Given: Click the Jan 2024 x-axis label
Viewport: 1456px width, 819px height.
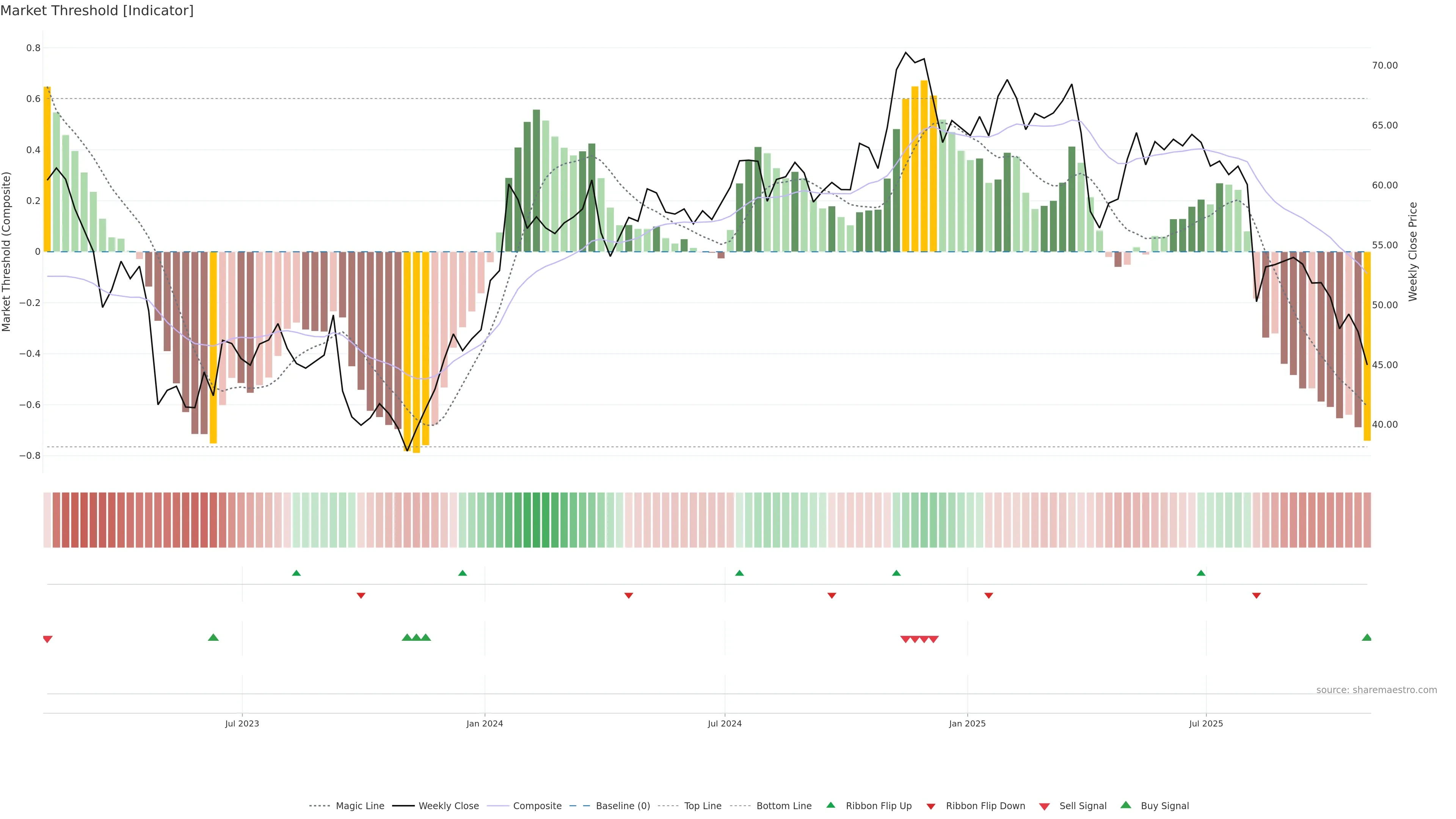Looking at the screenshot, I should pyautogui.click(x=485, y=723).
